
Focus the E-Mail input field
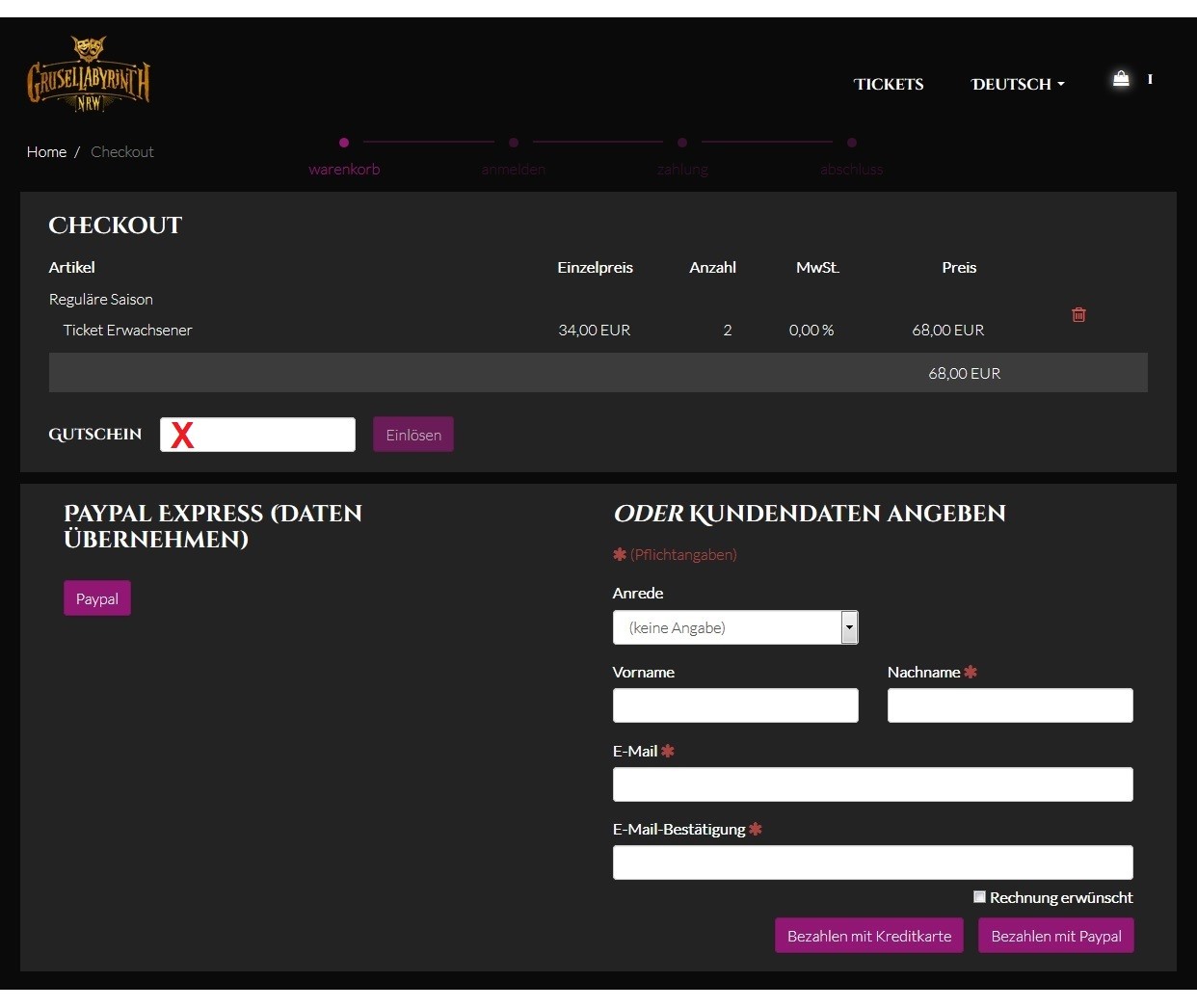click(873, 784)
